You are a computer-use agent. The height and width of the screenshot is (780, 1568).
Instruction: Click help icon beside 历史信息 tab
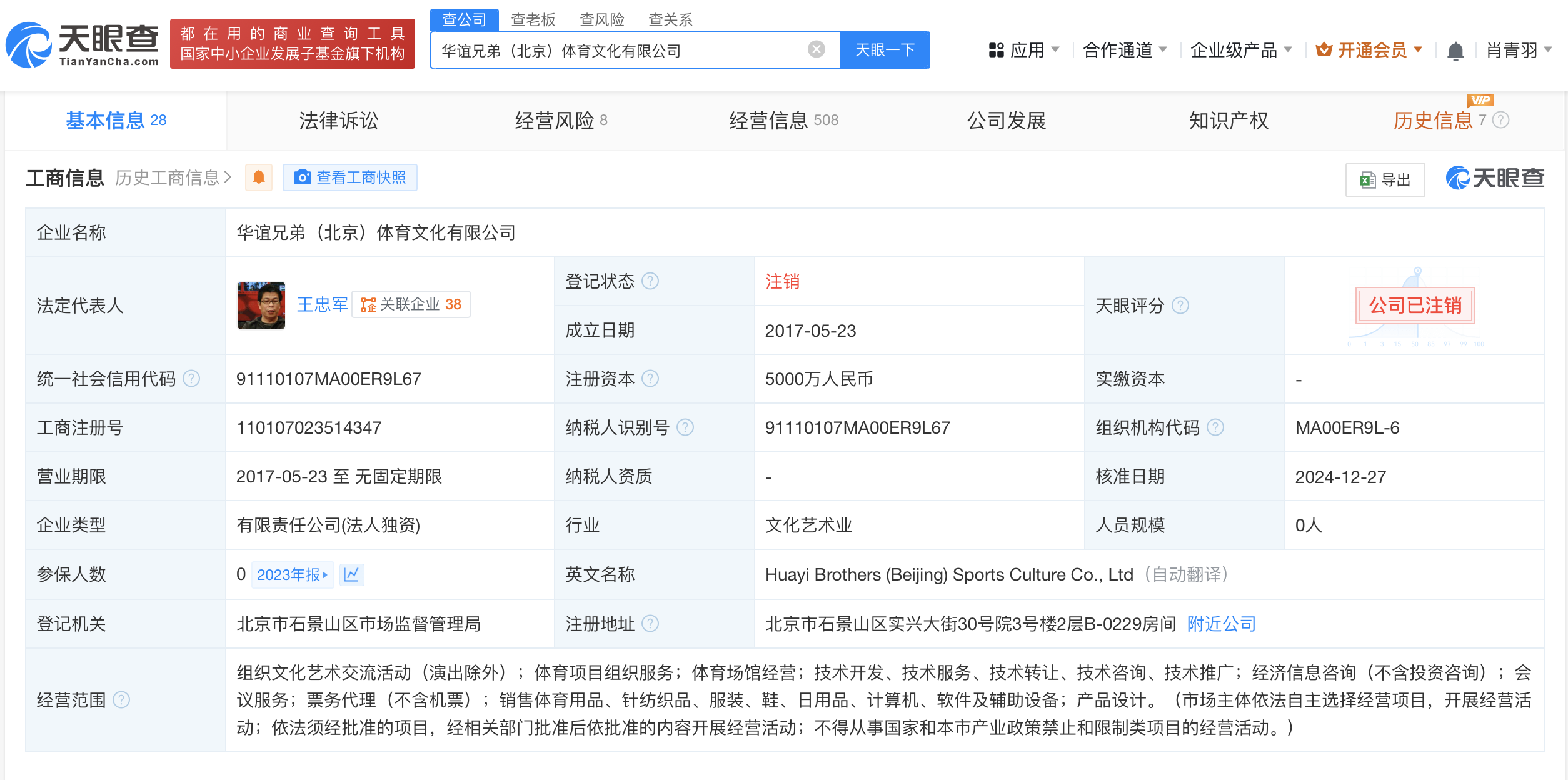tap(1501, 120)
